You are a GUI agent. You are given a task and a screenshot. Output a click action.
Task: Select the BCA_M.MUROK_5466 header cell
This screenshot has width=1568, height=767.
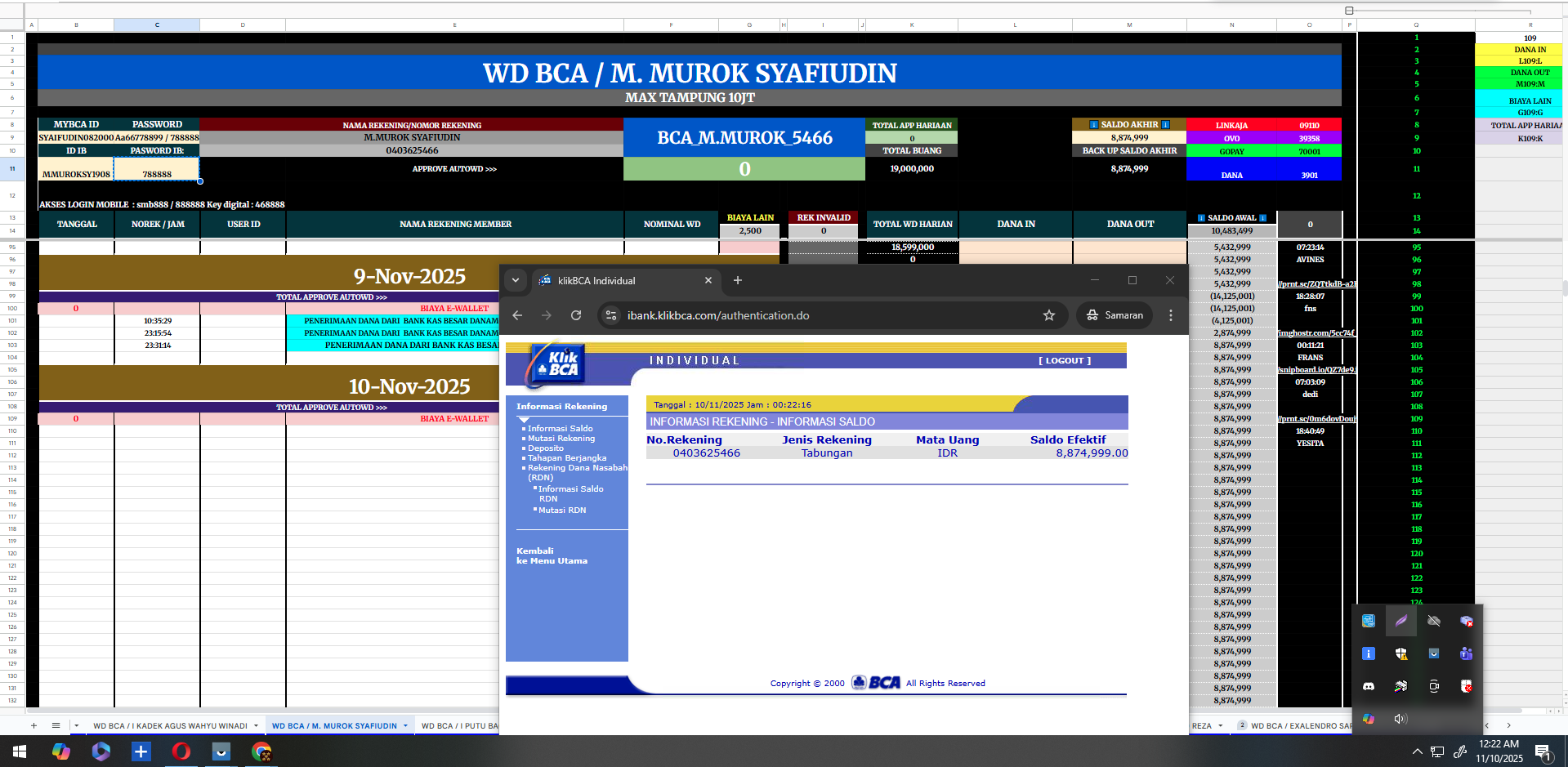(x=744, y=137)
